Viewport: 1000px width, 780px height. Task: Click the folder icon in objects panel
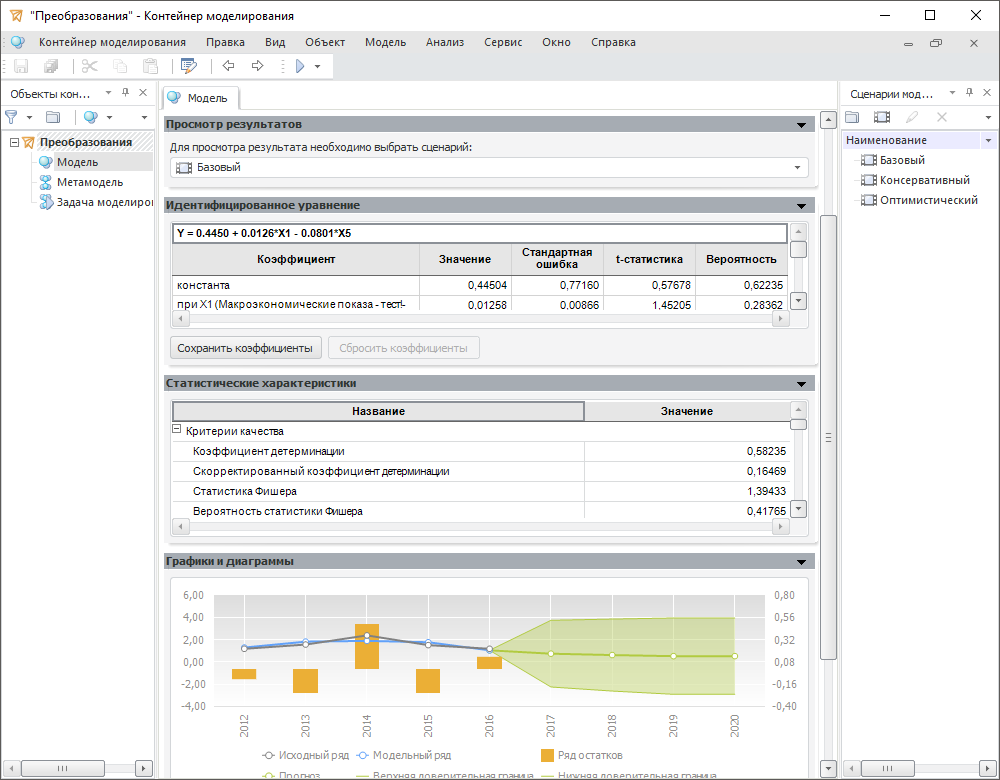coord(53,117)
